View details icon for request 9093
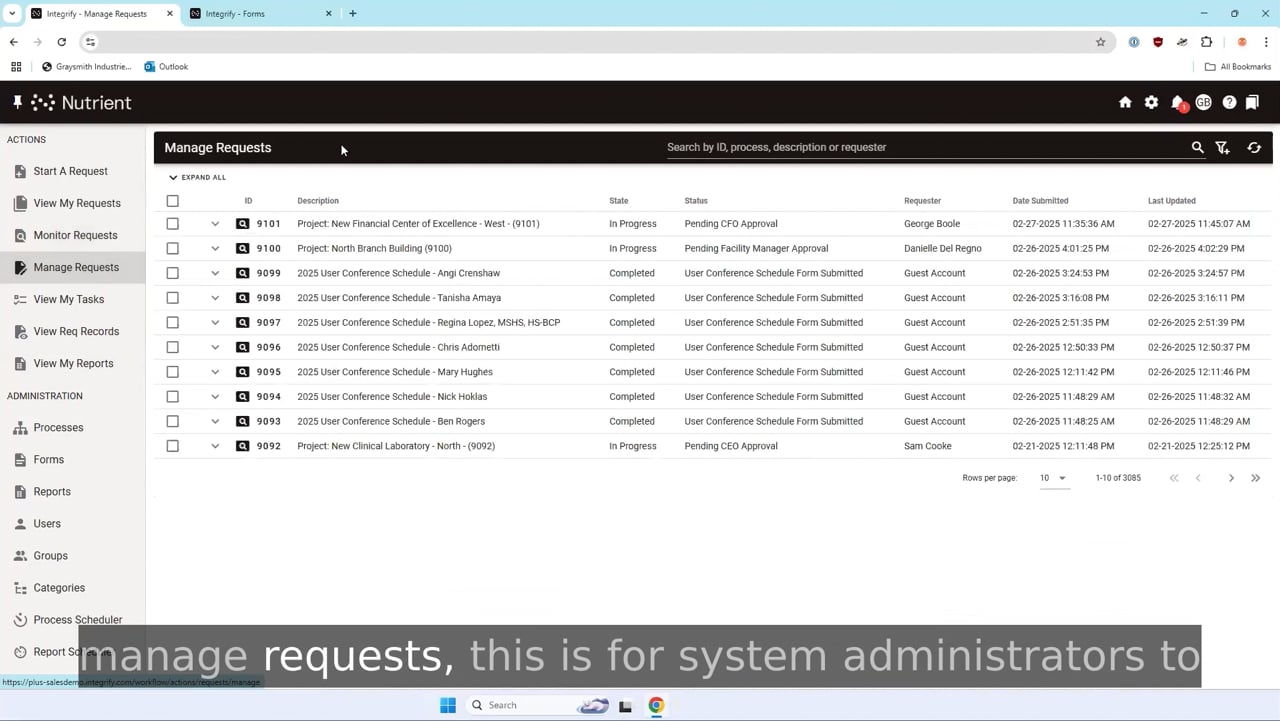The width and height of the screenshot is (1280, 721). pos(242,421)
